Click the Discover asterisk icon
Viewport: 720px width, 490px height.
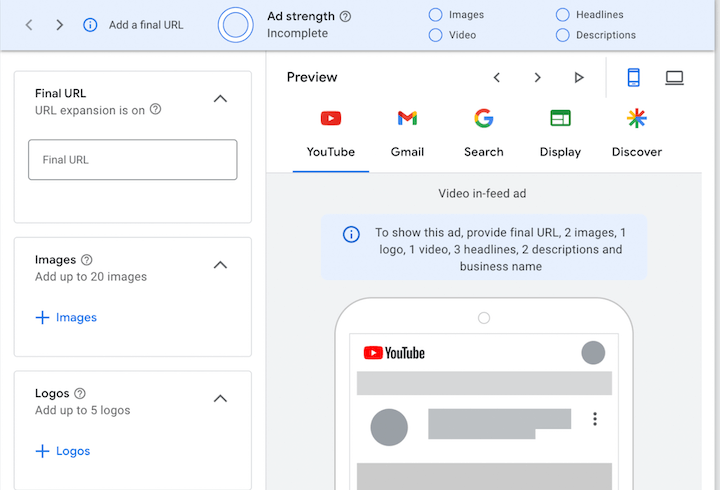637,118
